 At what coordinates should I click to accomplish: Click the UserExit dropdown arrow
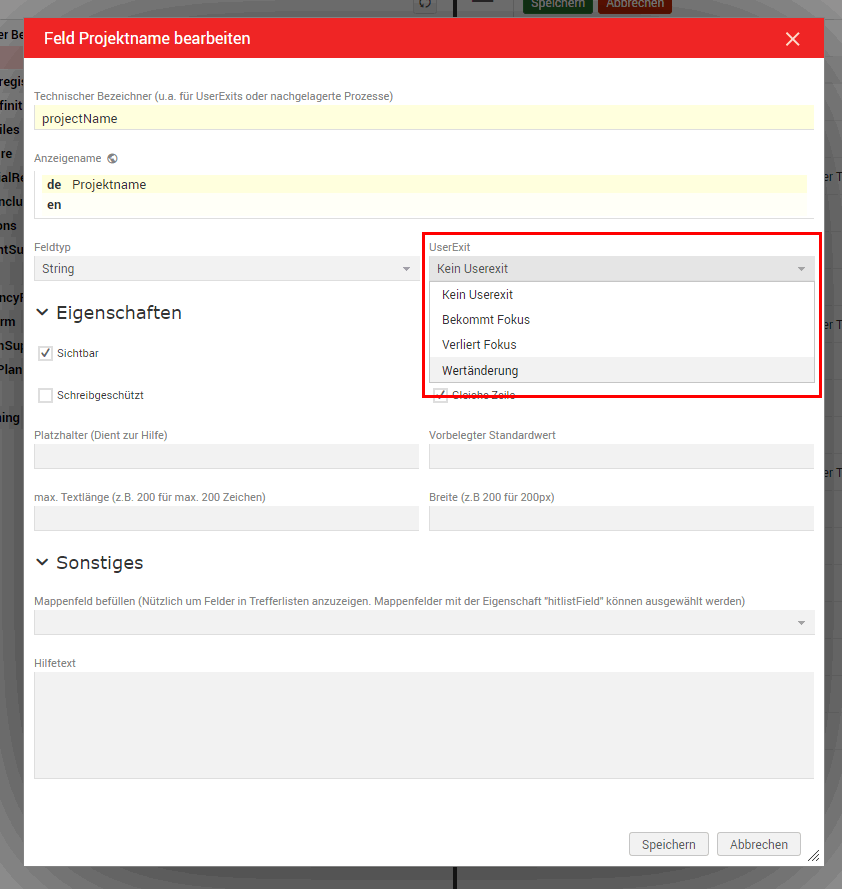click(x=801, y=269)
